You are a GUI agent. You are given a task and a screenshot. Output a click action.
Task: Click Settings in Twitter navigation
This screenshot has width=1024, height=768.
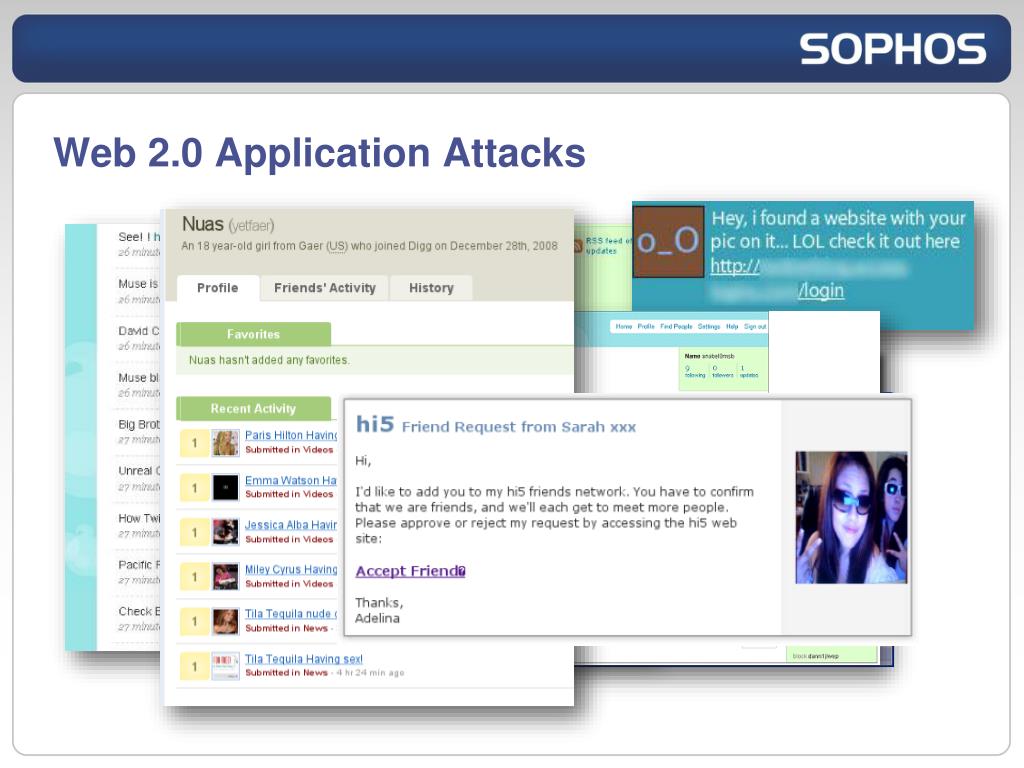click(x=709, y=327)
